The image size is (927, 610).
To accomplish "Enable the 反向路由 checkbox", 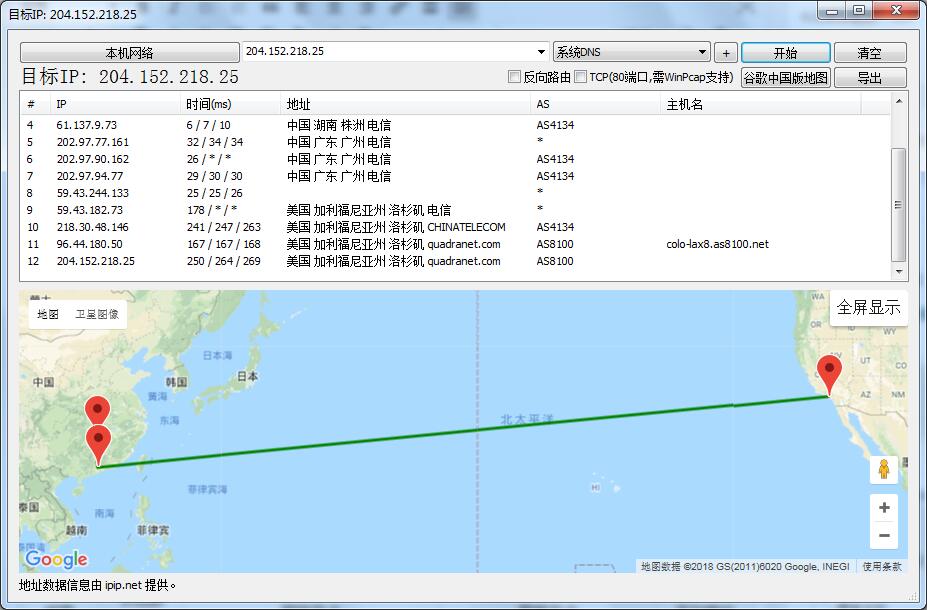I will [515, 77].
